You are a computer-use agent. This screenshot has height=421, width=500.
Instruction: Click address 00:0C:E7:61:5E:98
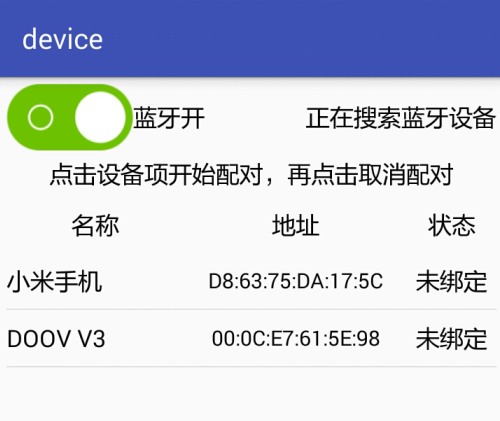(x=296, y=338)
